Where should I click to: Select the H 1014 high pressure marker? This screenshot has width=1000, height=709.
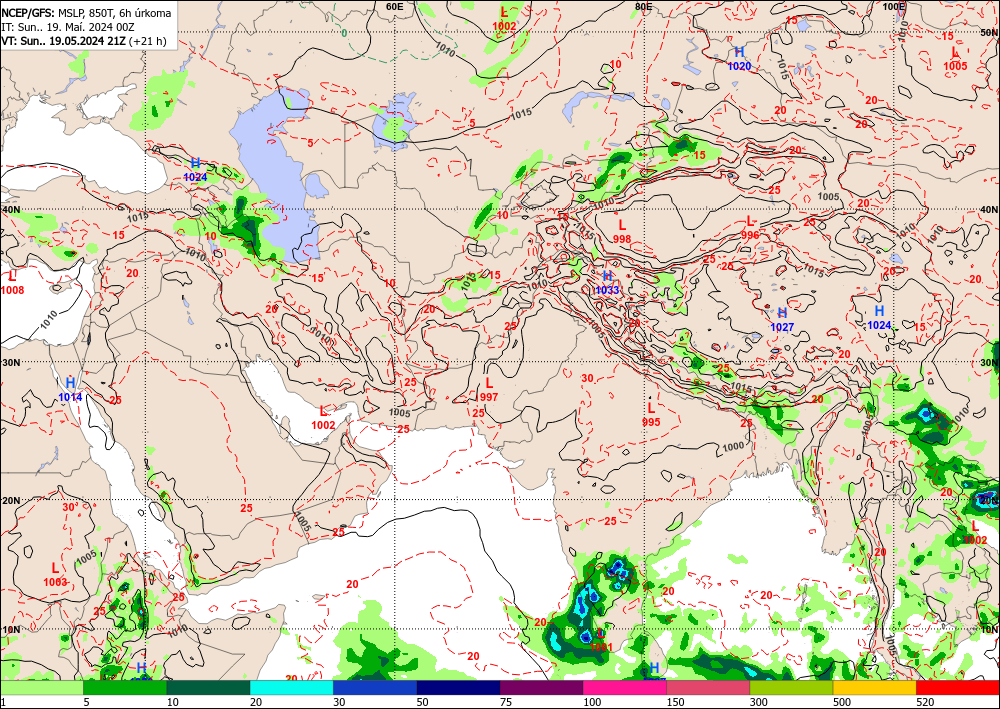70,390
